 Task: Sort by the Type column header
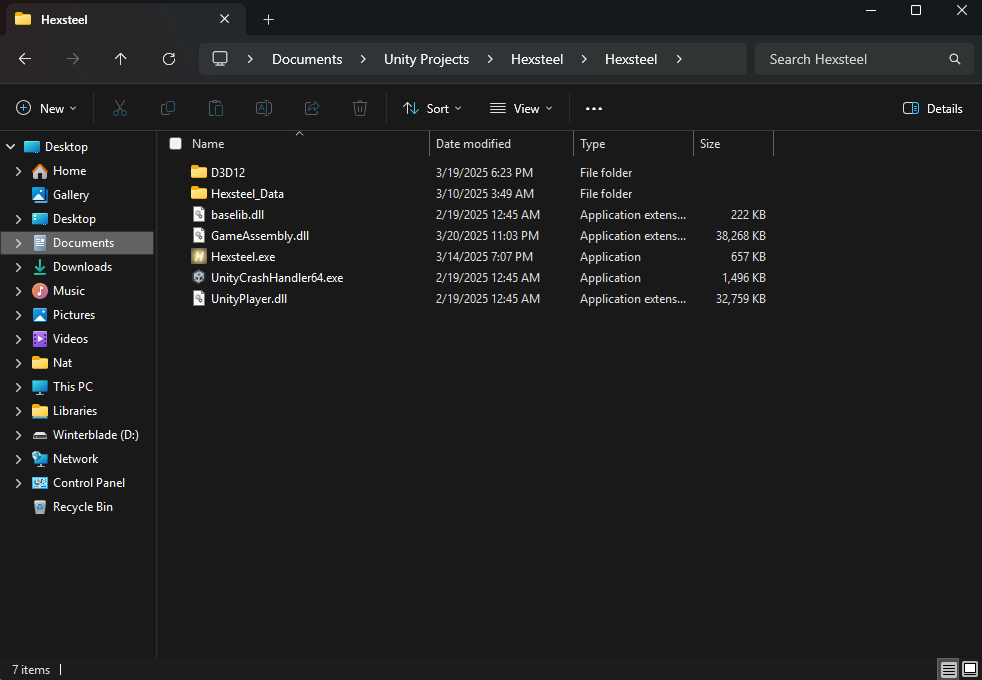tap(633, 143)
